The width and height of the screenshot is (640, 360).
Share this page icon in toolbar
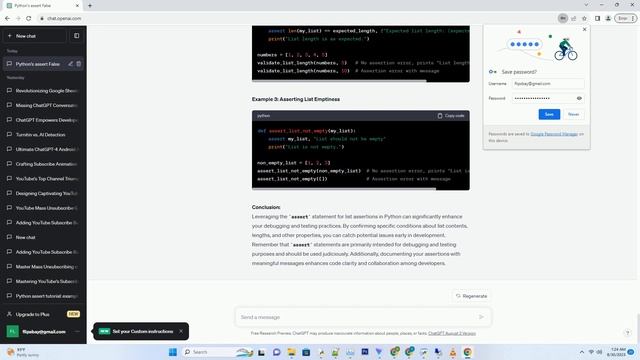[573, 18]
